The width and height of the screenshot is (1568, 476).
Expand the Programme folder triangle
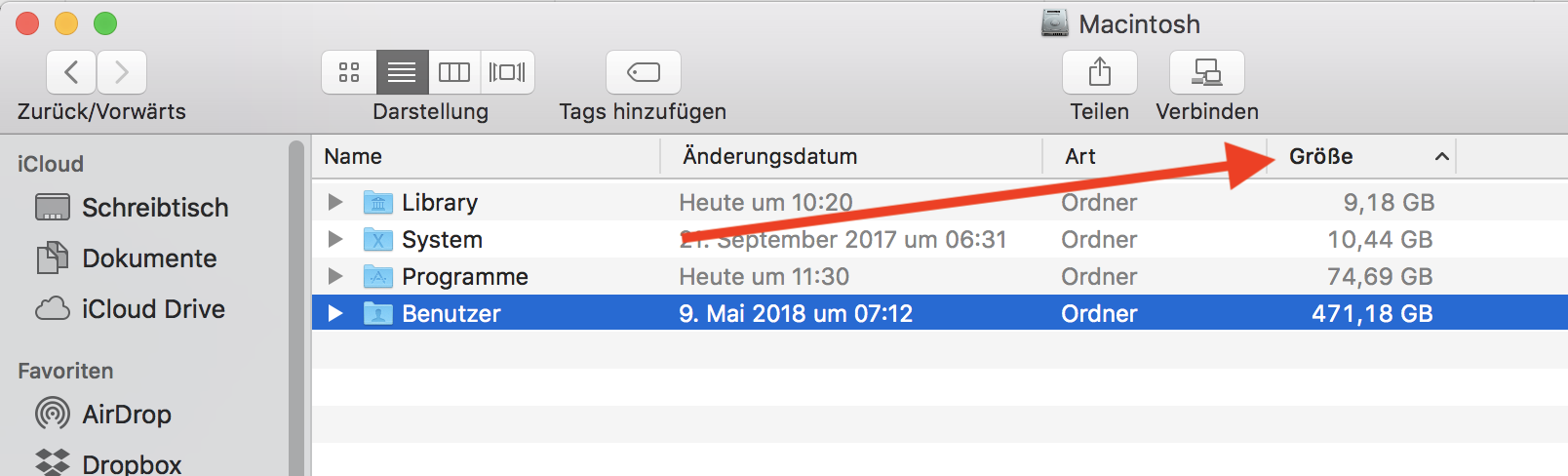[335, 276]
